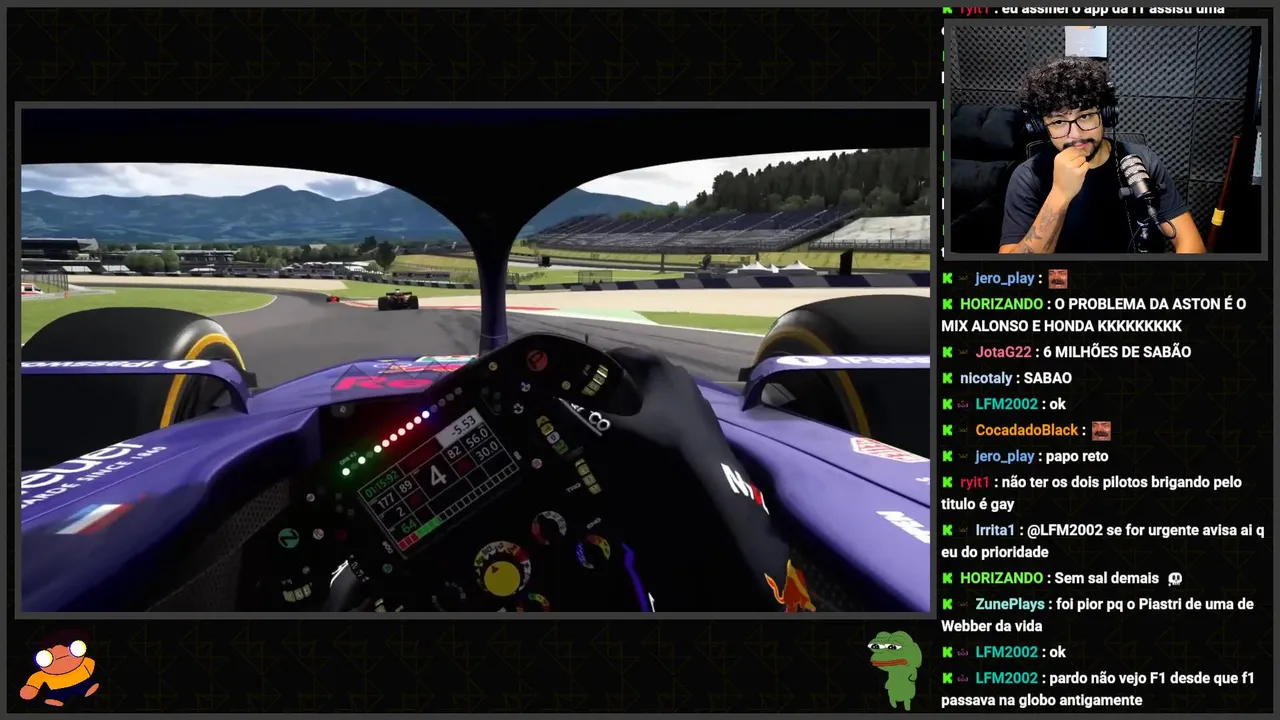The image size is (1280, 720).
Task: Open Irrita1's chat username
Action: tap(995, 530)
